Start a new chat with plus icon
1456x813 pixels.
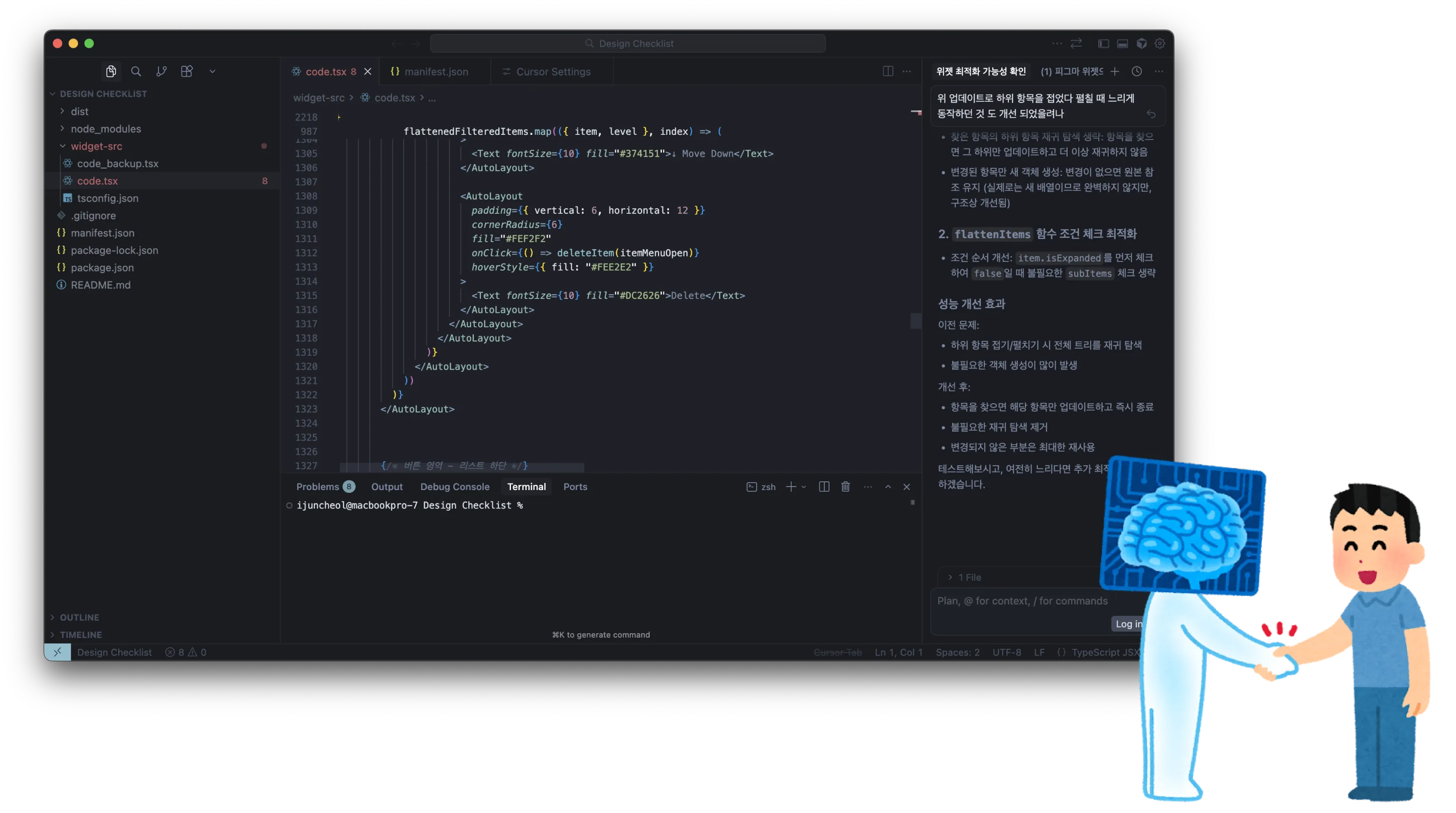pos(1115,71)
